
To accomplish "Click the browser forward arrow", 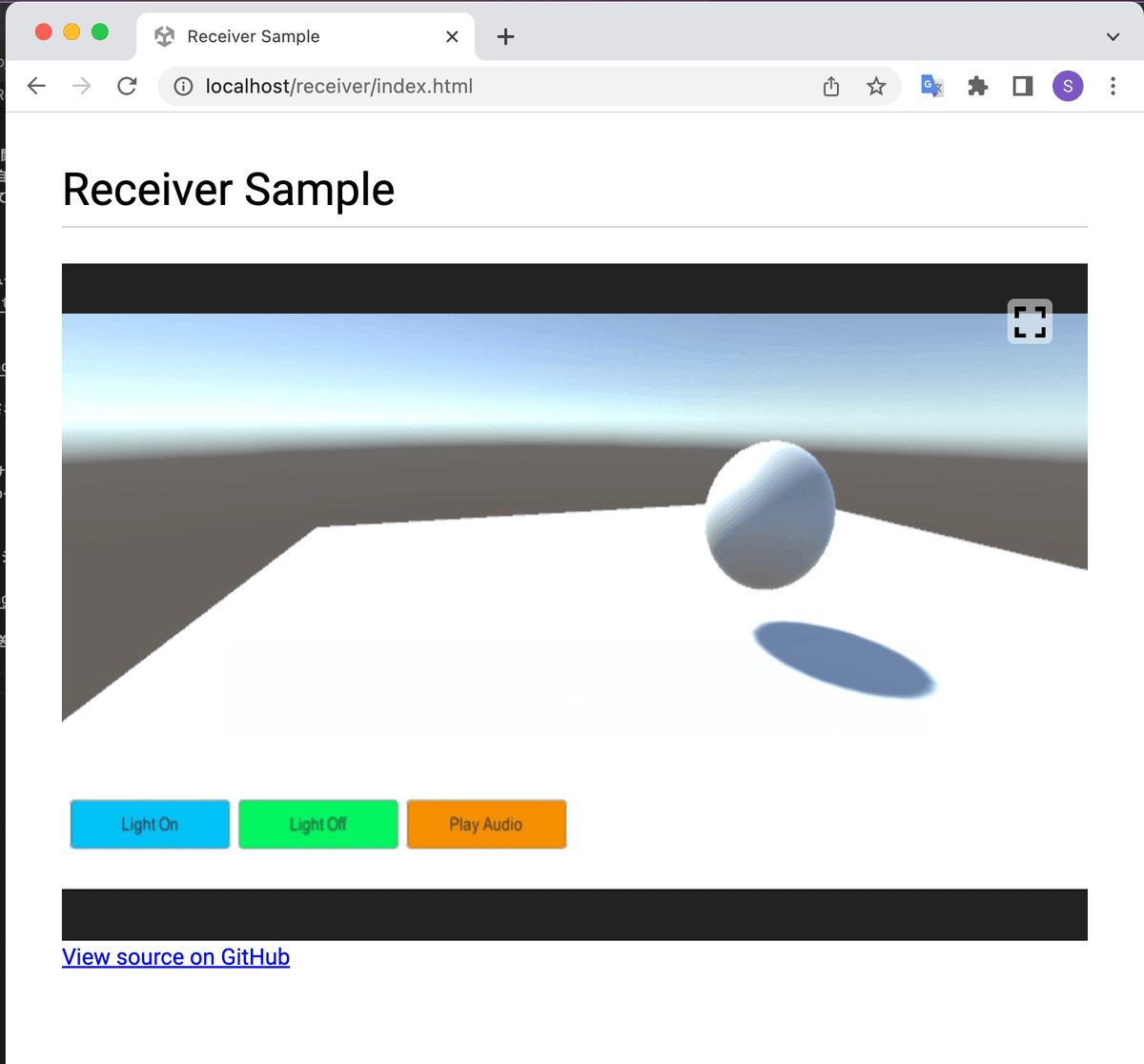I will click(x=82, y=86).
